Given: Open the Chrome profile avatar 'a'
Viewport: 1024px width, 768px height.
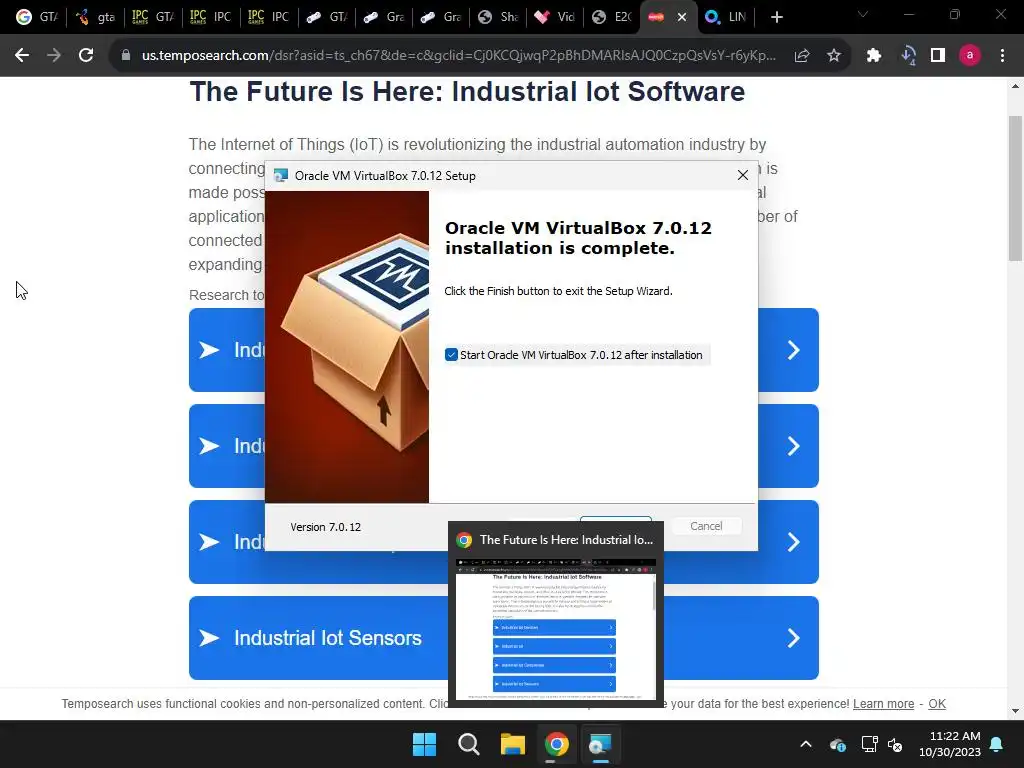Looking at the screenshot, I should pyautogui.click(x=970, y=56).
